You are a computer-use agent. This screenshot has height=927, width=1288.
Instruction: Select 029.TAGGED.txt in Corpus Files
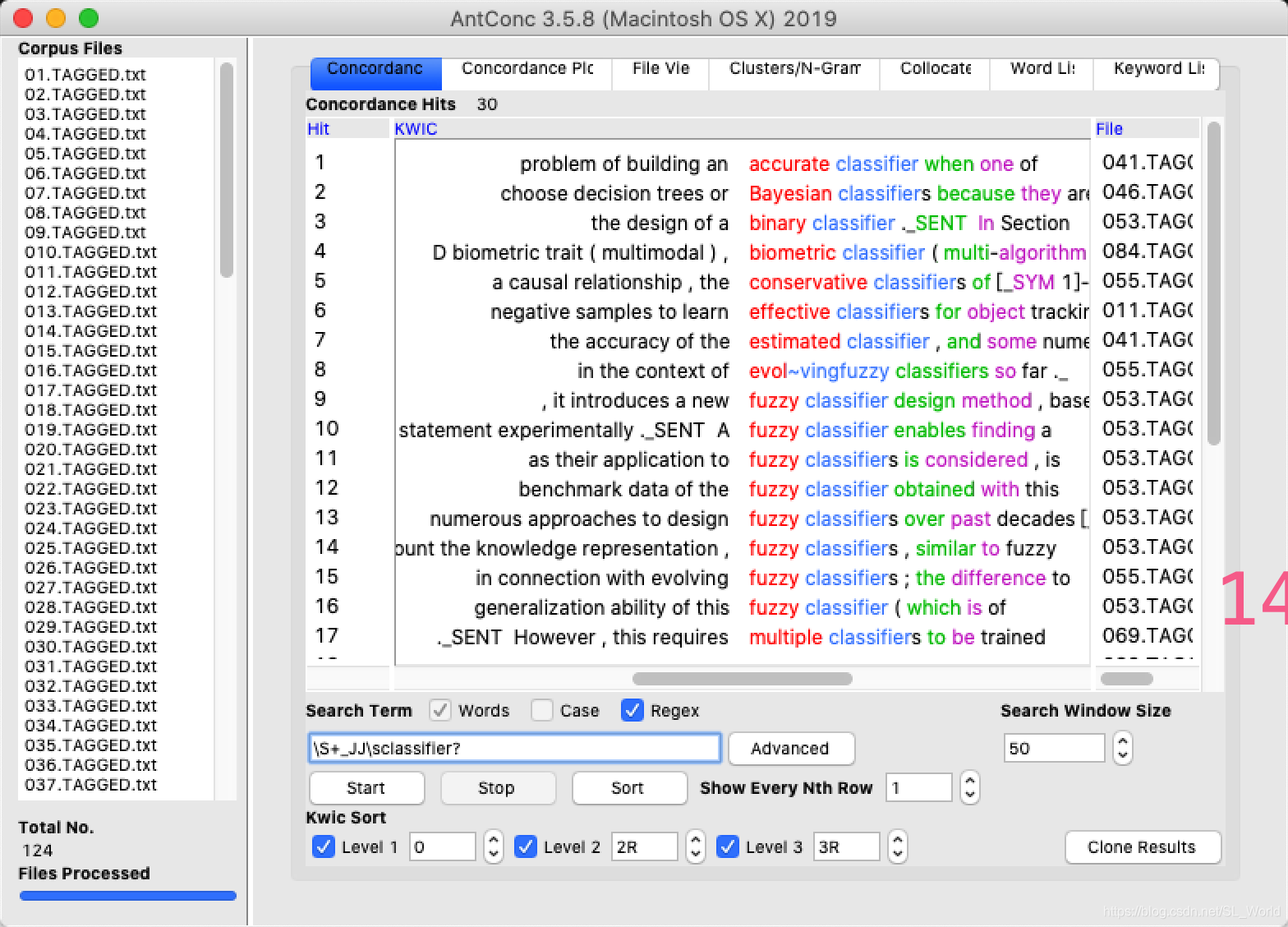point(90,626)
